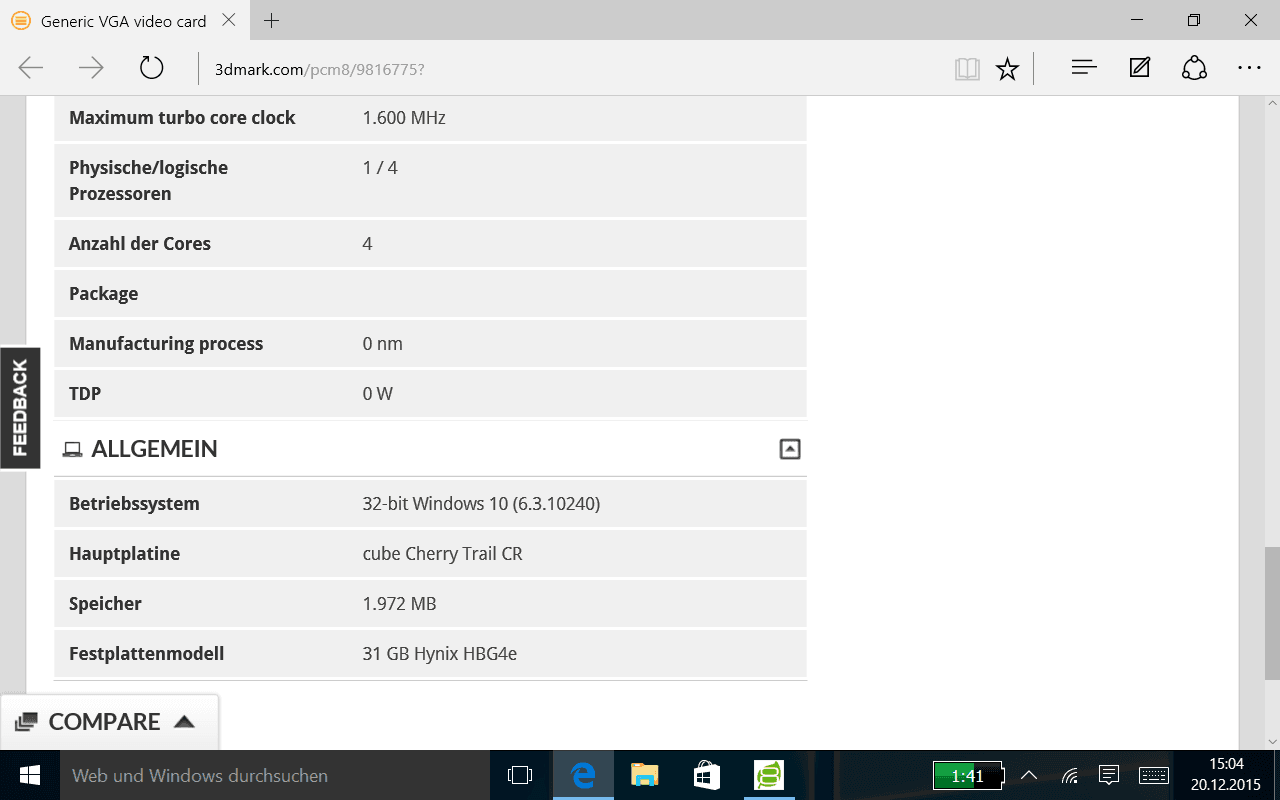Open Task View
1280x800 pixels.
coord(520,775)
